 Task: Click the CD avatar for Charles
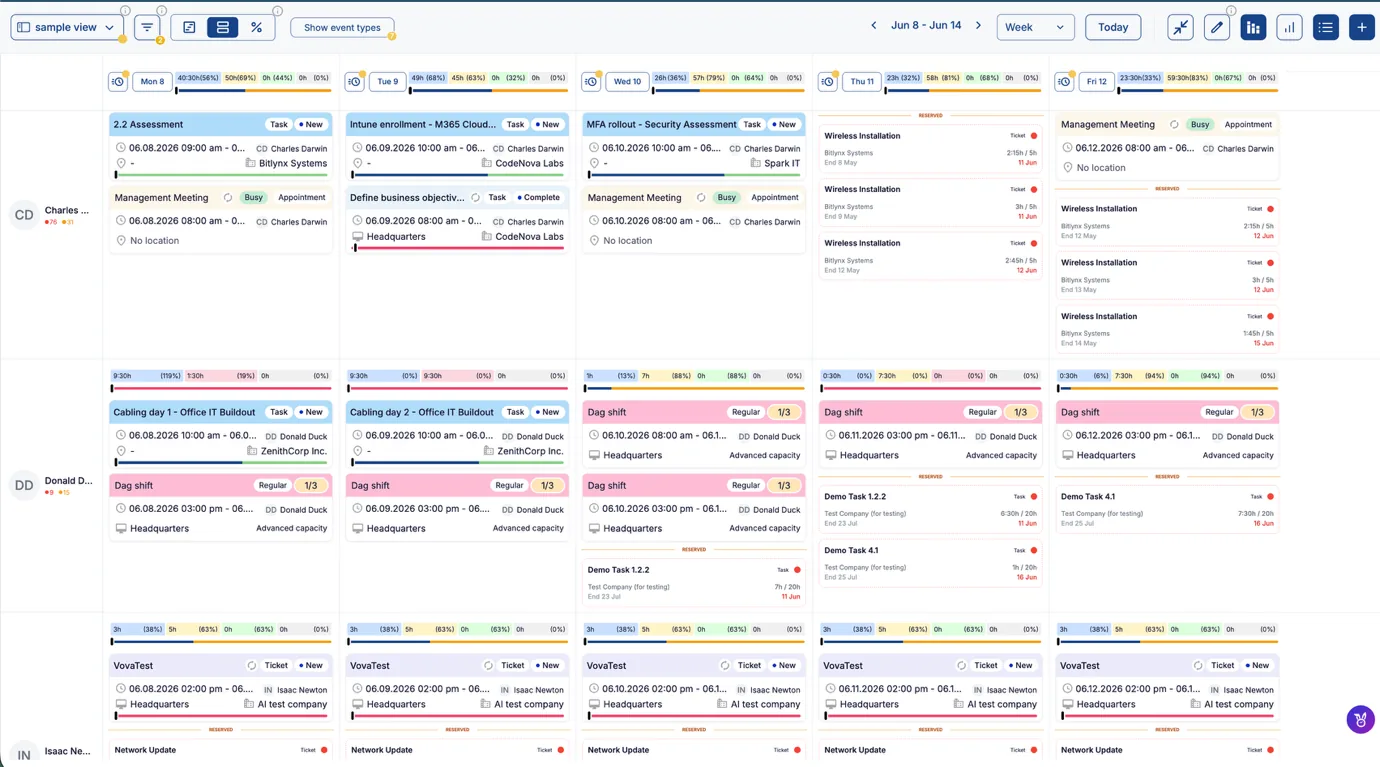pyautogui.click(x=24, y=215)
